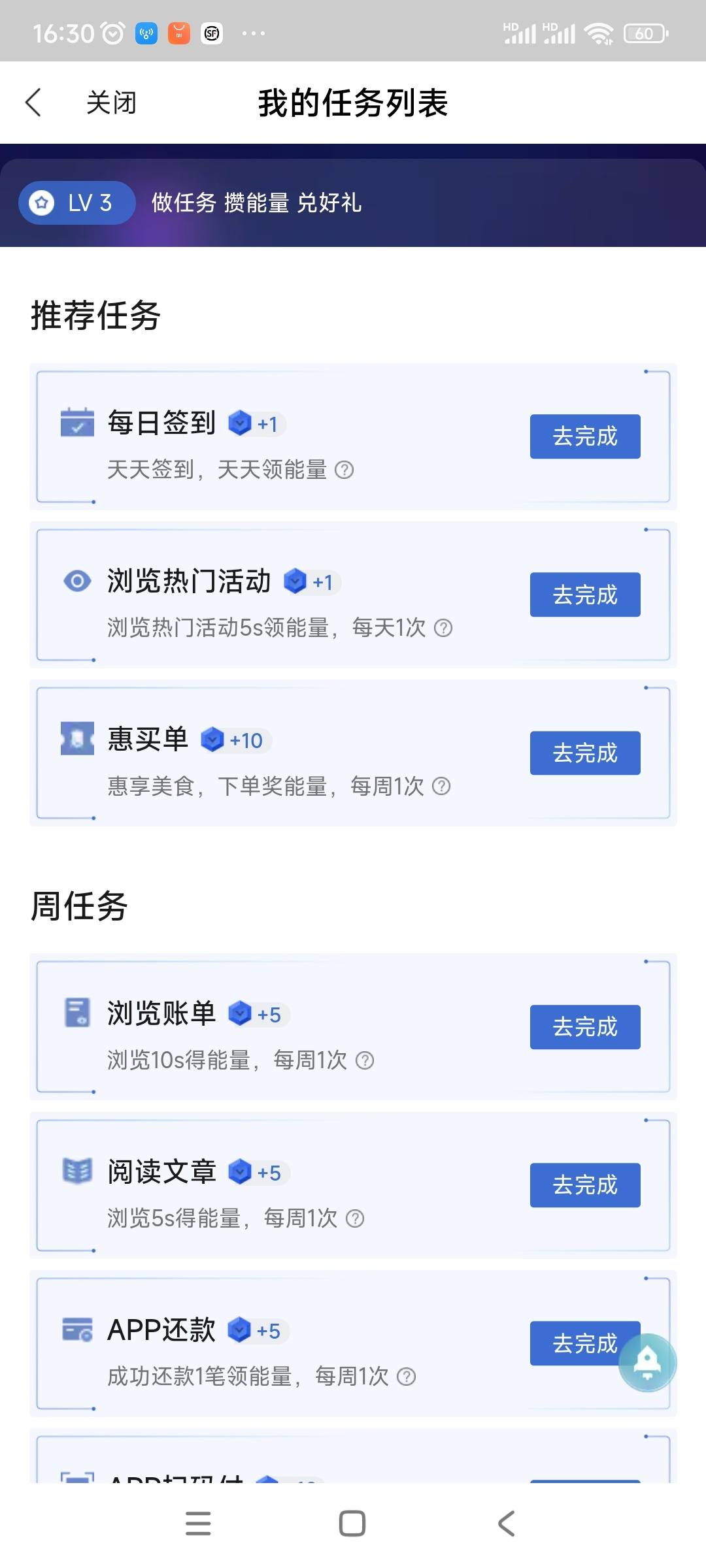The height and width of the screenshot is (1568, 706).
Task: Tap 去完成 for 浏览账单 task
Action: 585,1027
